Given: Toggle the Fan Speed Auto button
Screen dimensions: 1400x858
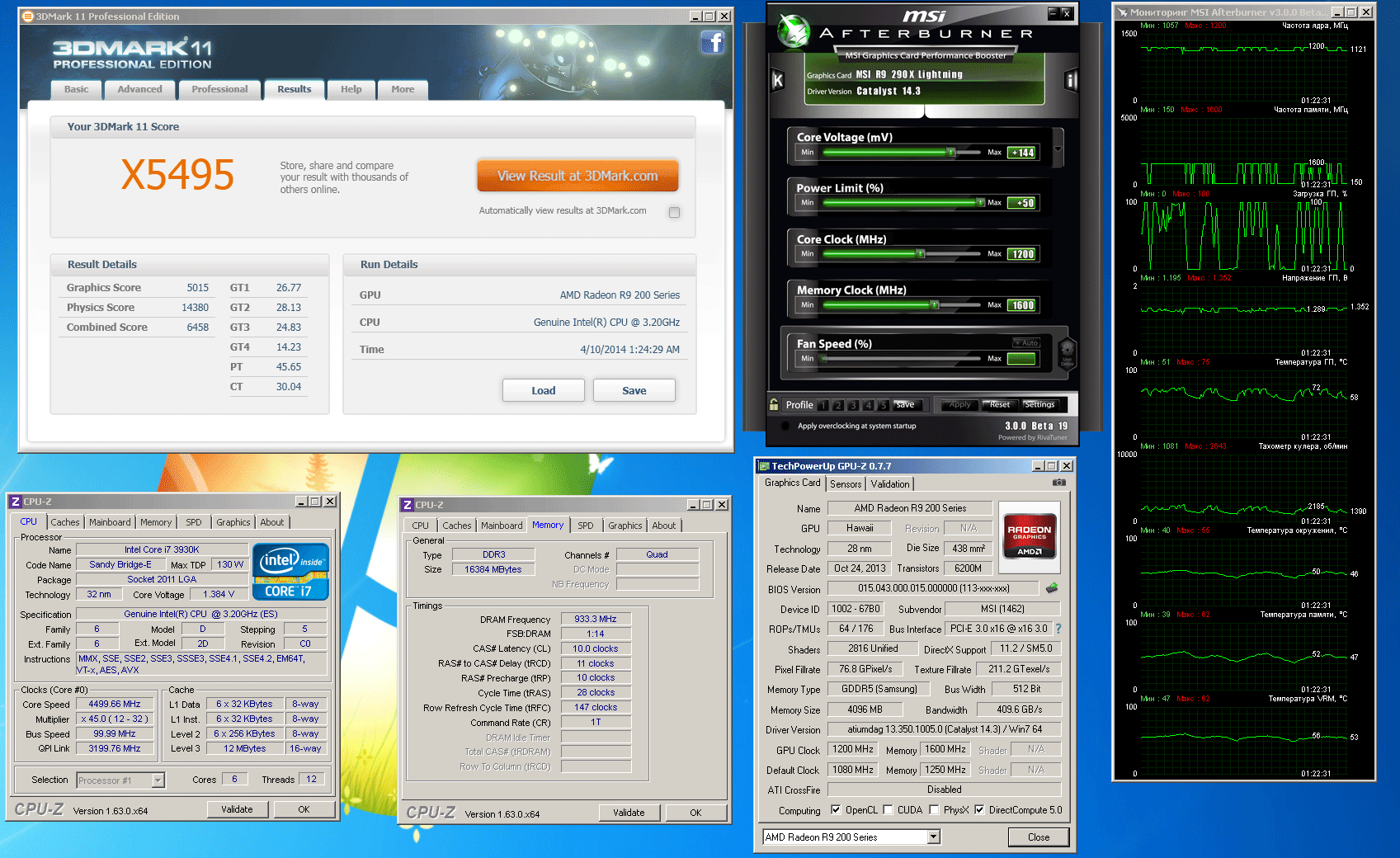Looking at the screenshot, I should point(1026,342).
